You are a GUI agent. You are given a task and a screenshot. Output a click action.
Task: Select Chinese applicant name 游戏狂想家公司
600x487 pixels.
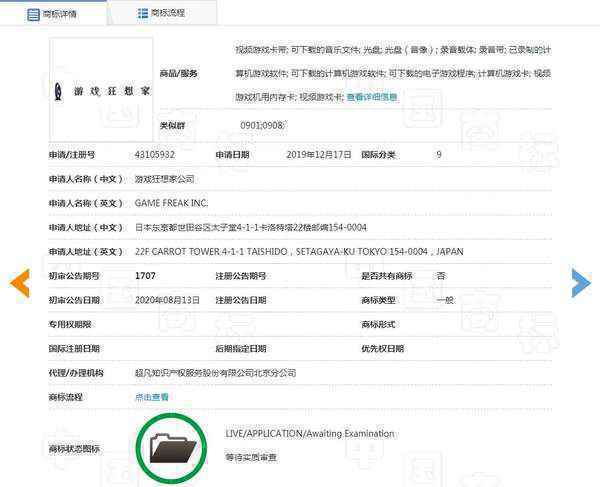[x=165, y=179]
